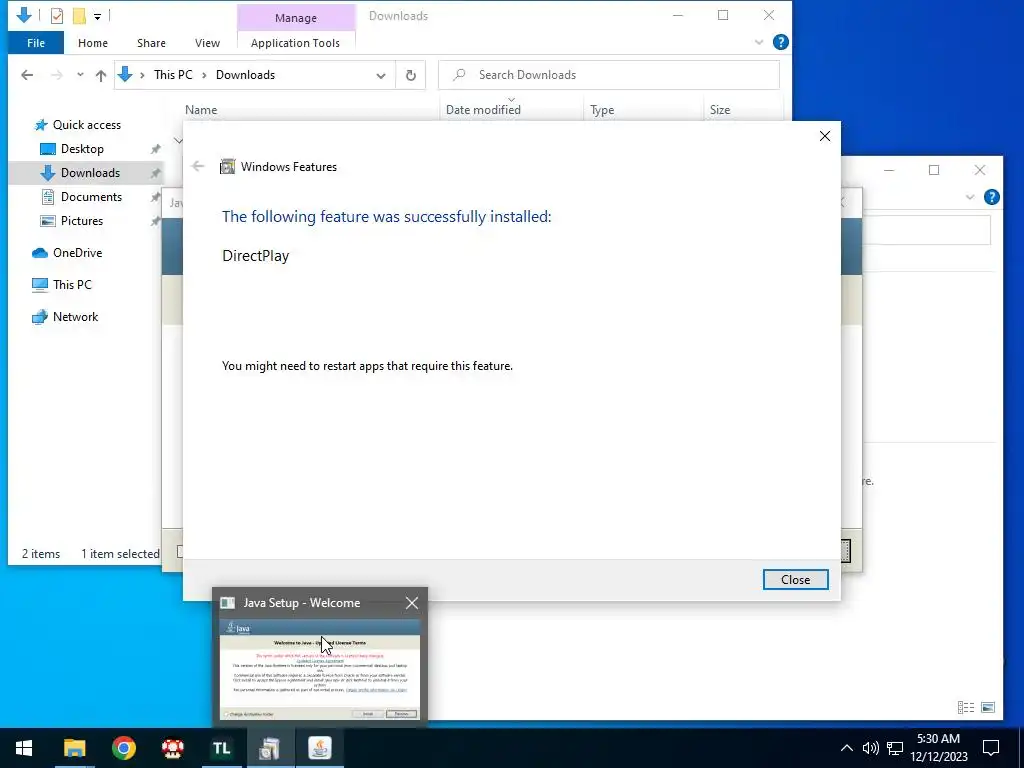This screenshot has width=1024, height=768.
Task: Click the Close button in Windows Features
Action: click(795, 579)
